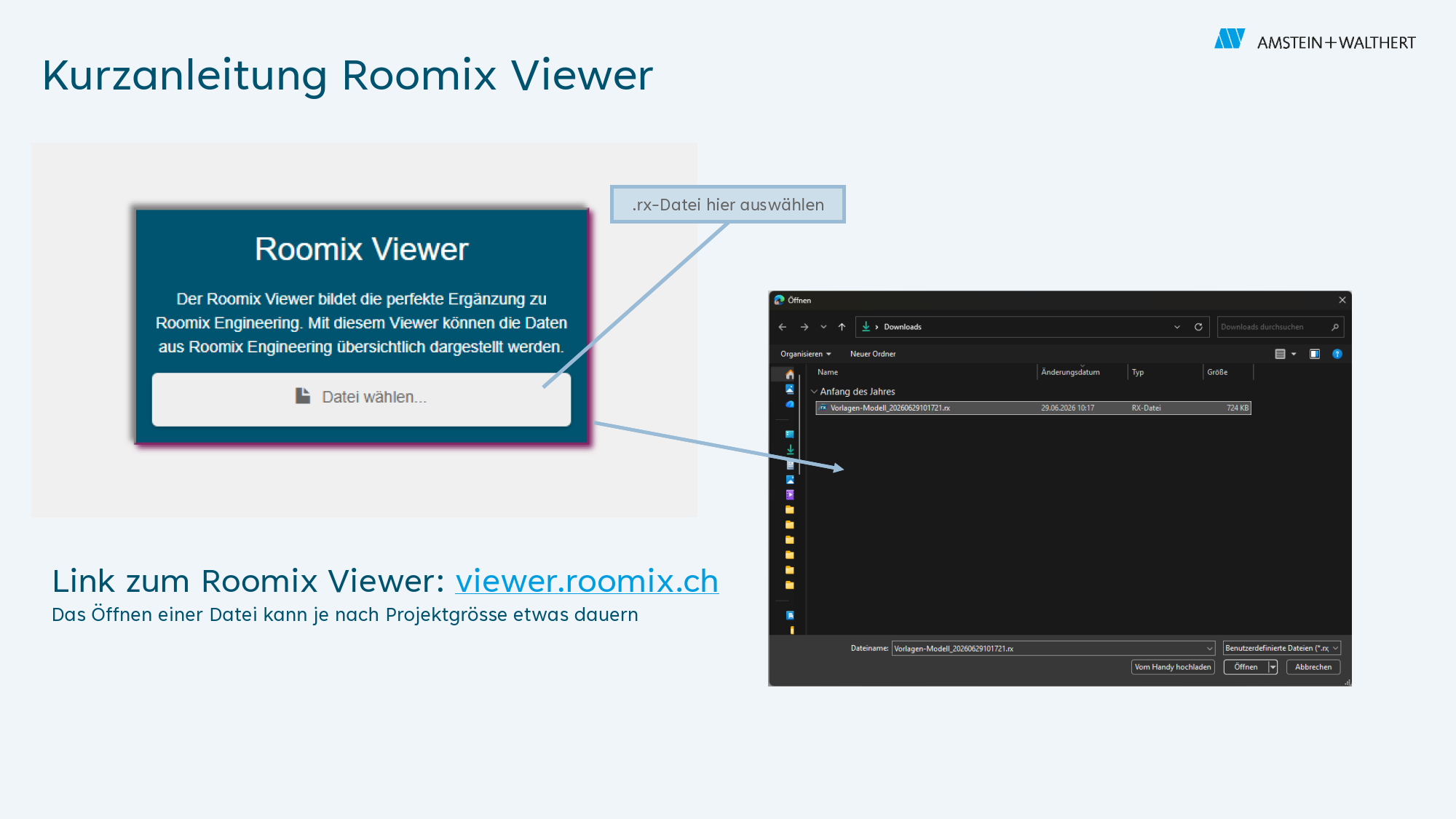Viewport: 1456px width, 819px height.
Task: Click the magnifier icon in the search box
Action: coord(1335,327)
